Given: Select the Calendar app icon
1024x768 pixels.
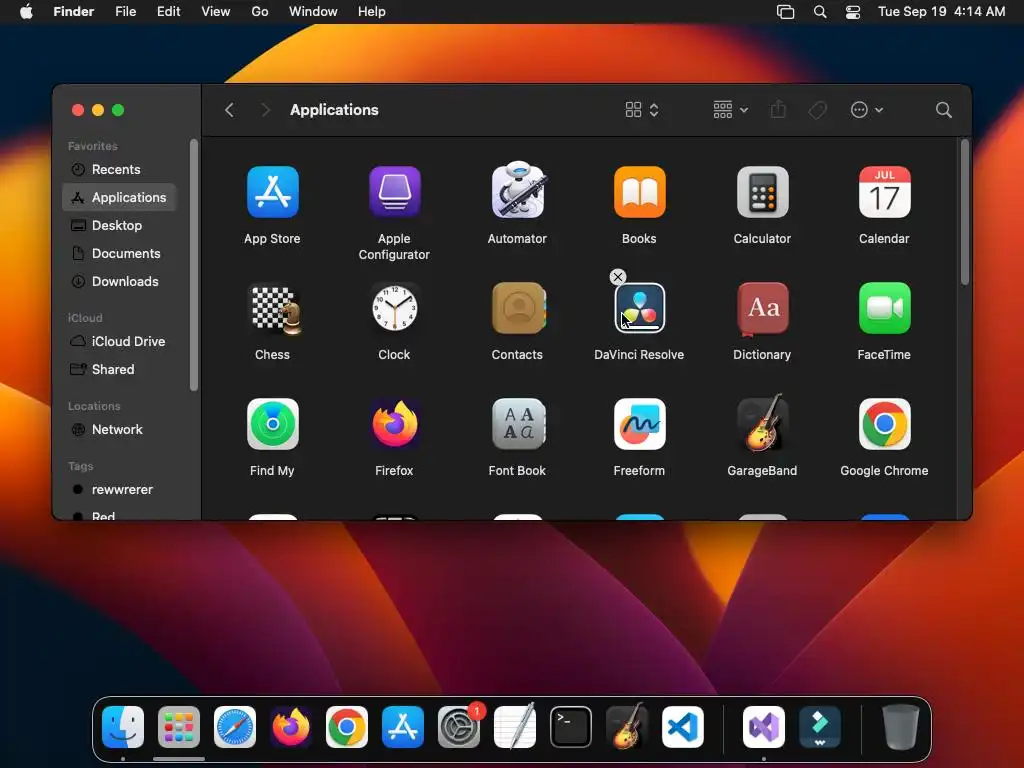Looking at the screenshot, I should (x=884, y=192).
